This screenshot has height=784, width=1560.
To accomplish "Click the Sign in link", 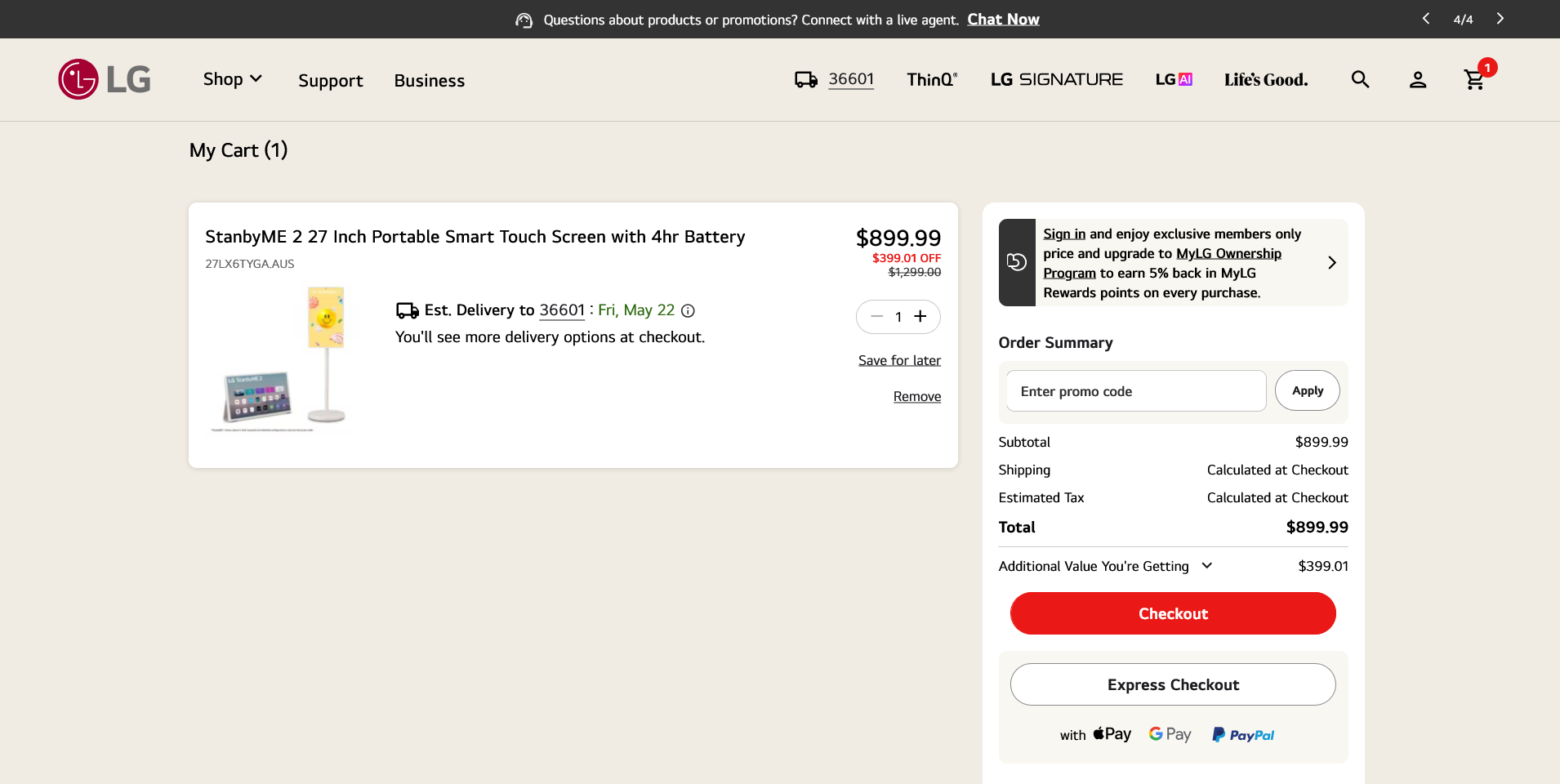I will click(1064, 234).
